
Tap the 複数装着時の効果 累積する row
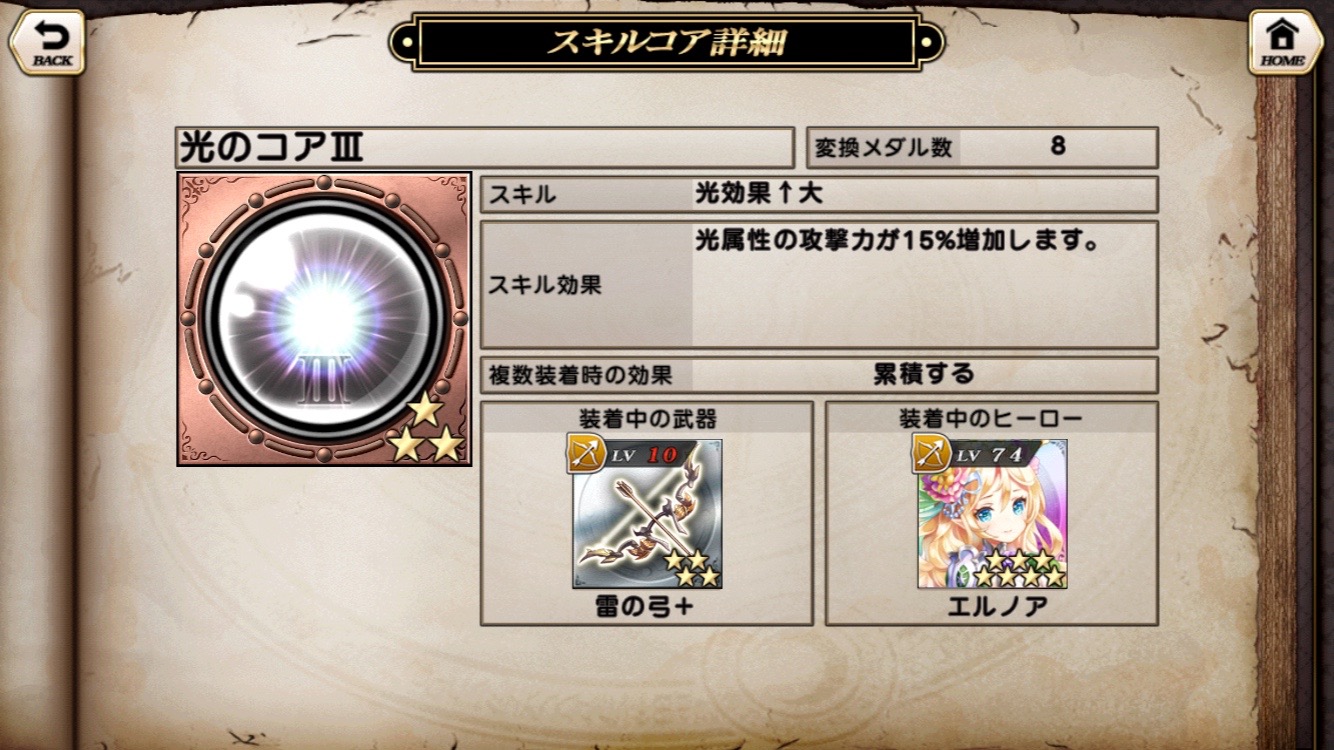pos(819,375)
